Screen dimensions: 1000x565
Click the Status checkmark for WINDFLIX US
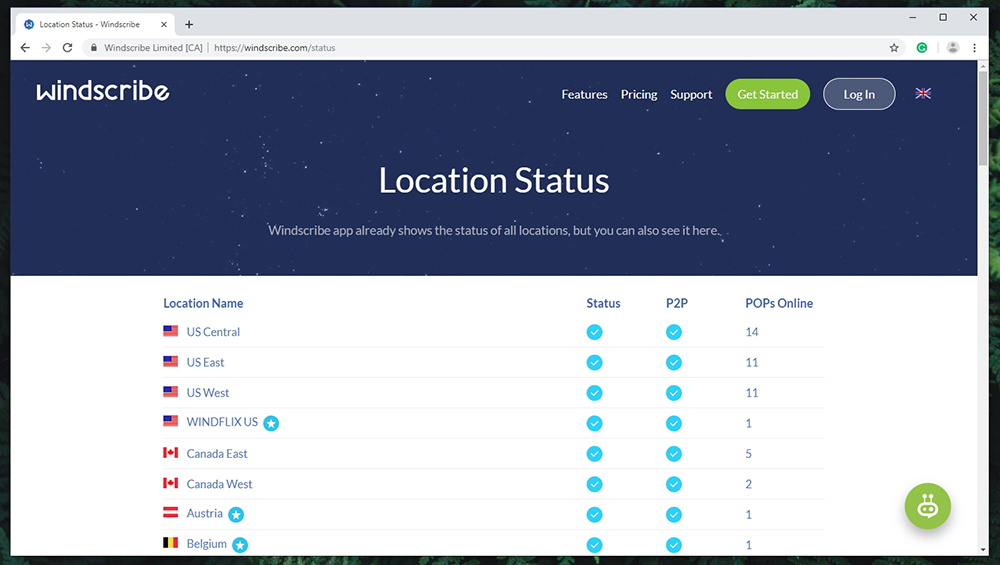pyautogui.click(x=594, y=423)
